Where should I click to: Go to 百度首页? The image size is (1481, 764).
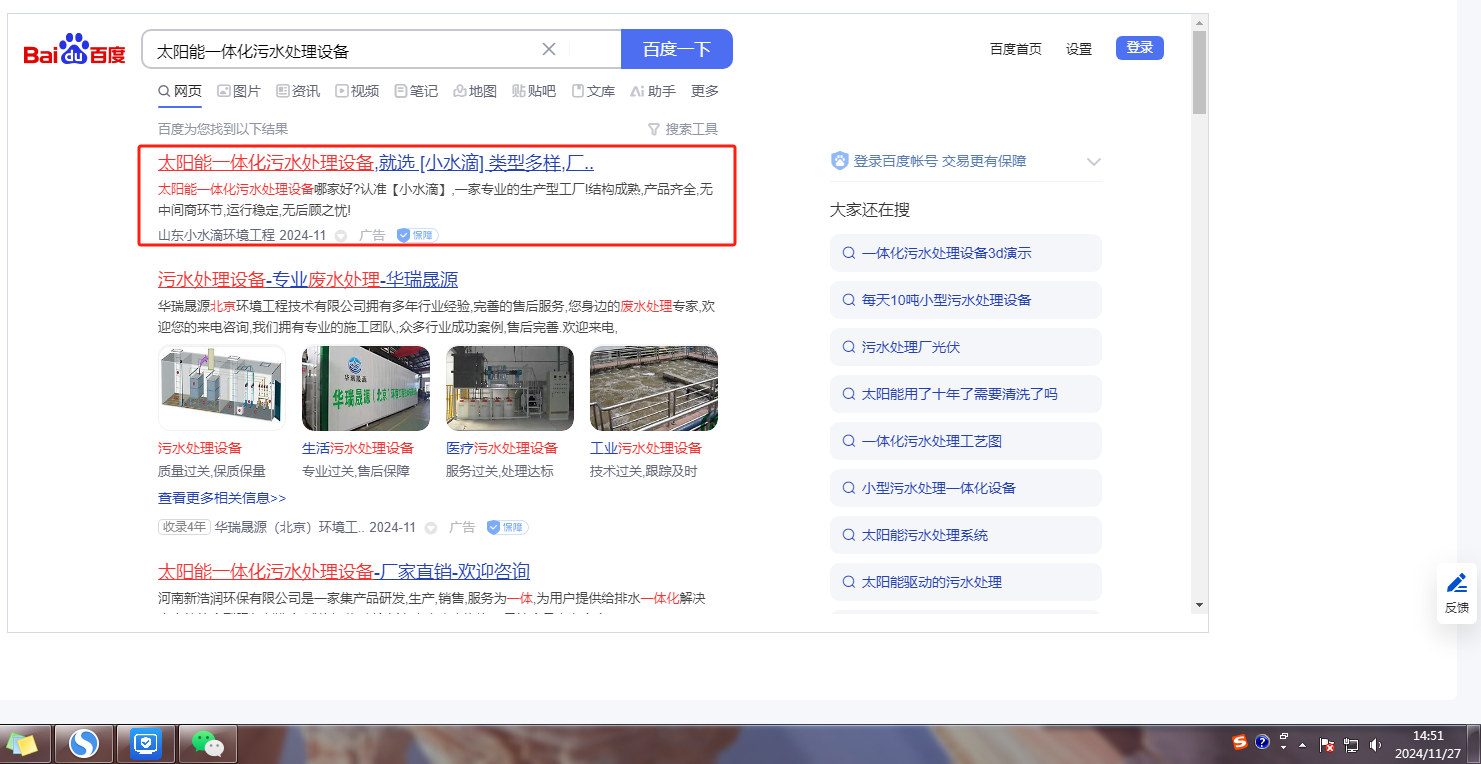coord(1016,48)
